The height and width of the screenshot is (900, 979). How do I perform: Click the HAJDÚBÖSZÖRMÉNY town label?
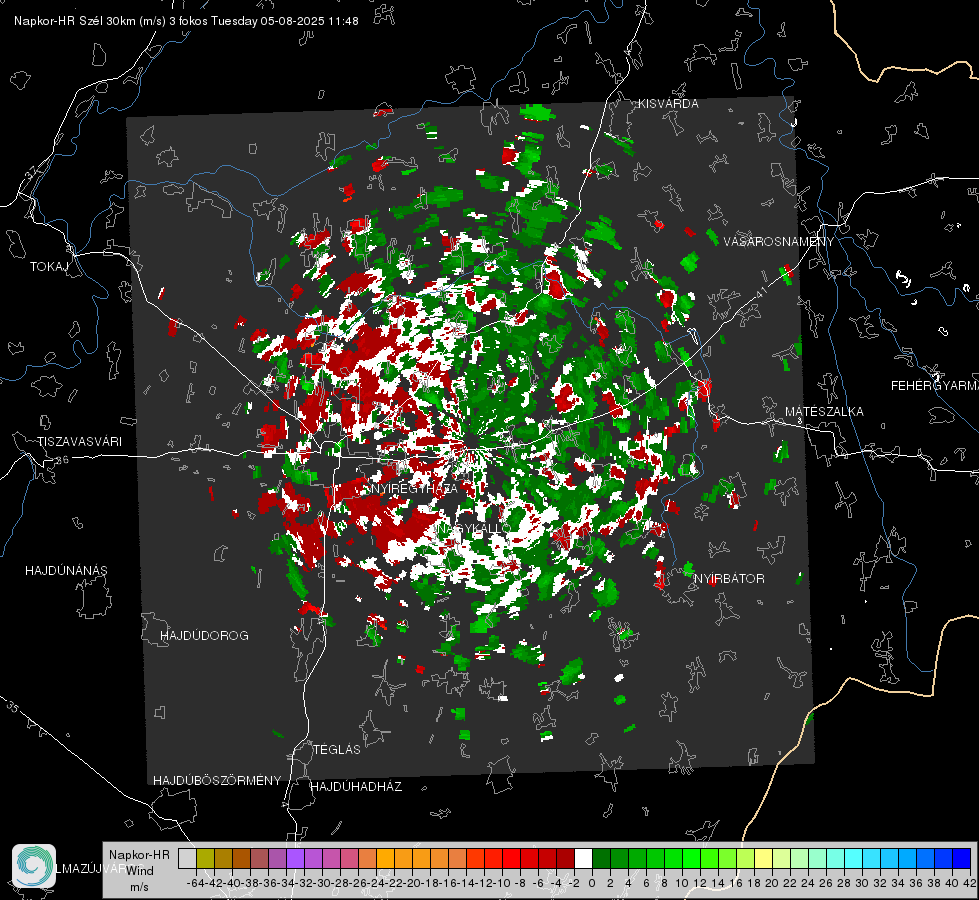click(217, 781)
